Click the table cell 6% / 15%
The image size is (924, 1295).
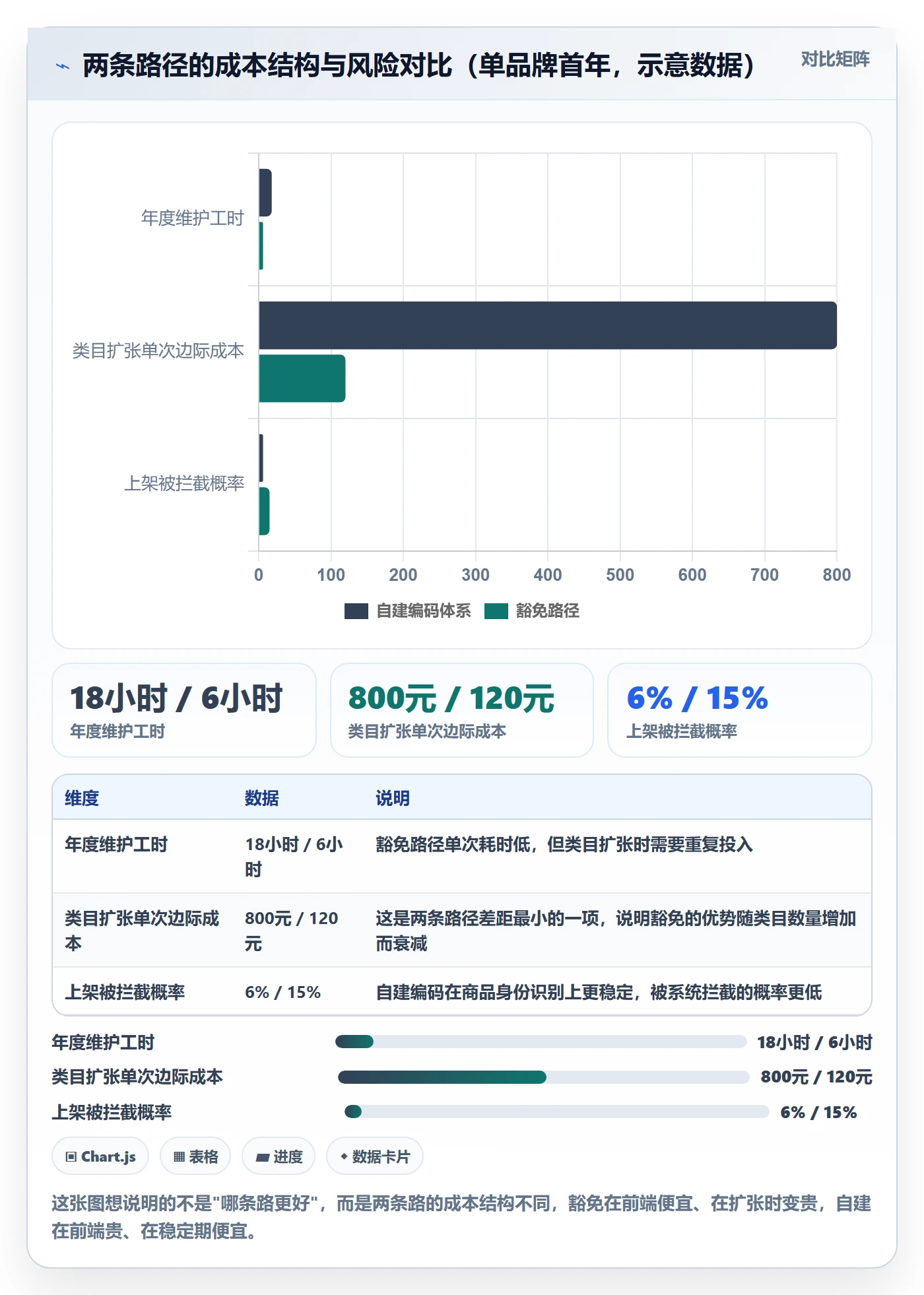282,993
